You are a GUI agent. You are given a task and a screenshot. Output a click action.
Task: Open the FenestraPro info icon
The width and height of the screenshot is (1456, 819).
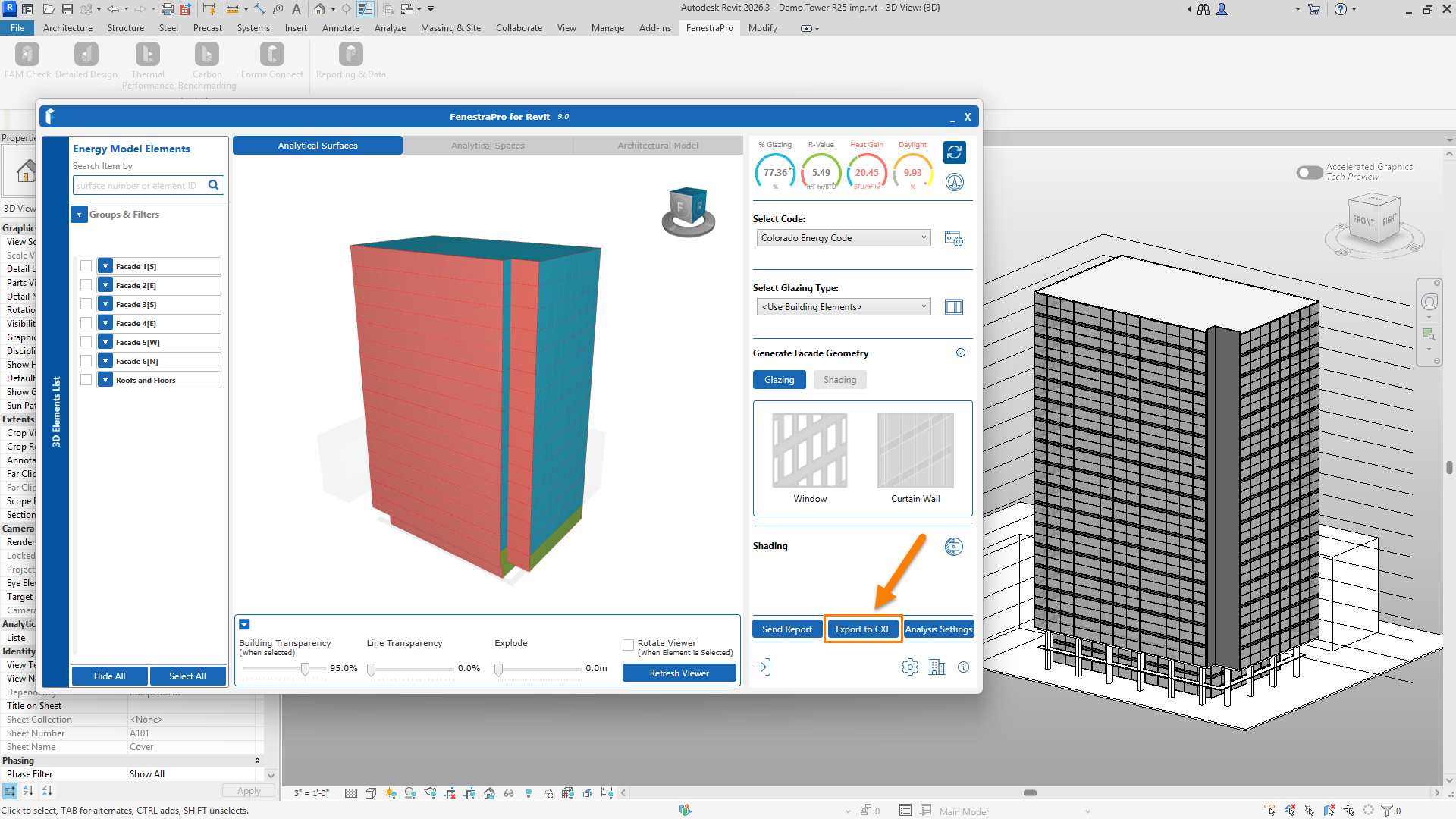964,667
